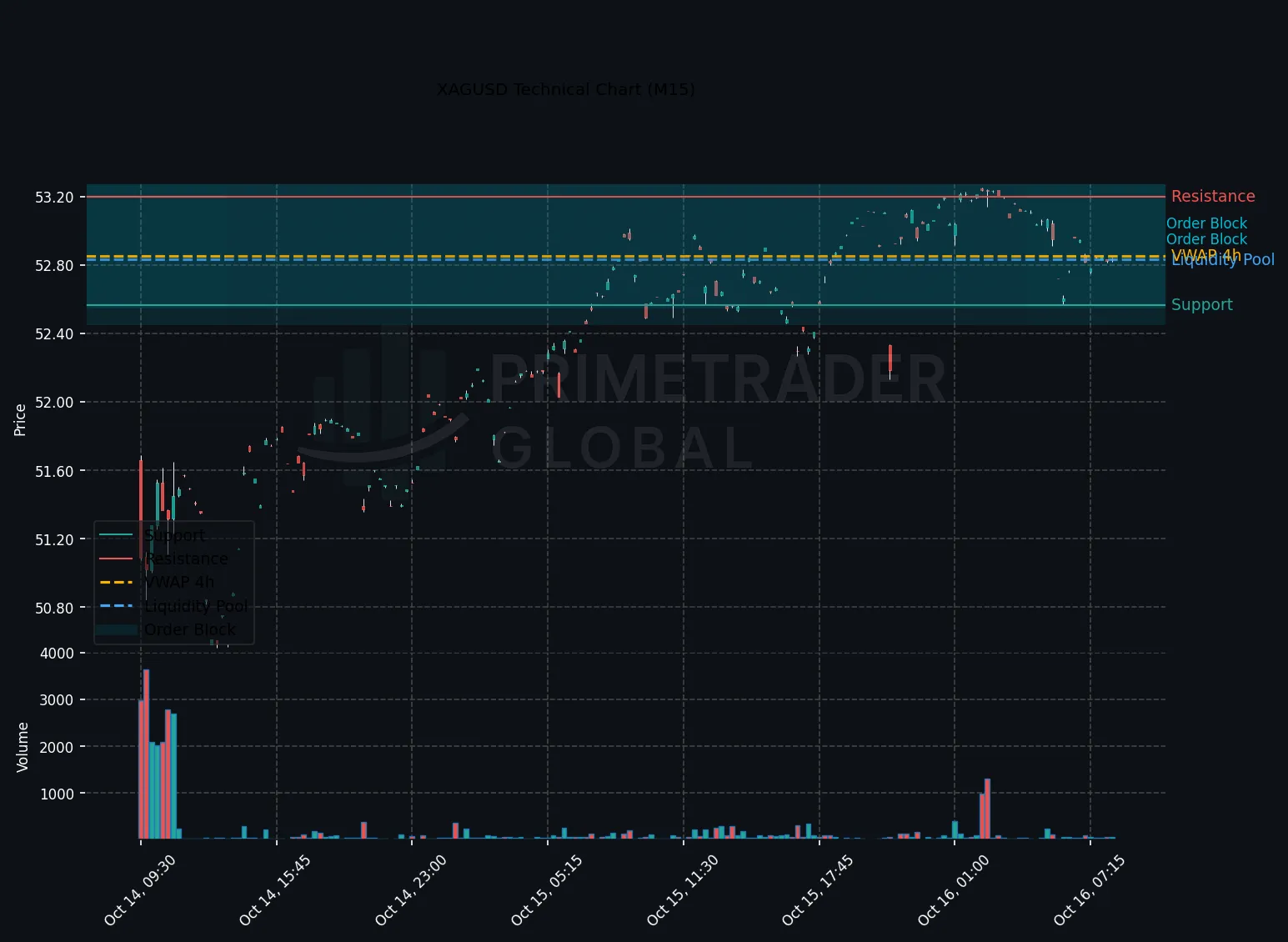Image resolution: width=1288 pixels, height=942 pixels.
Task: Select the red Resistance annotation outside the plot
Action: [1212, 196]
